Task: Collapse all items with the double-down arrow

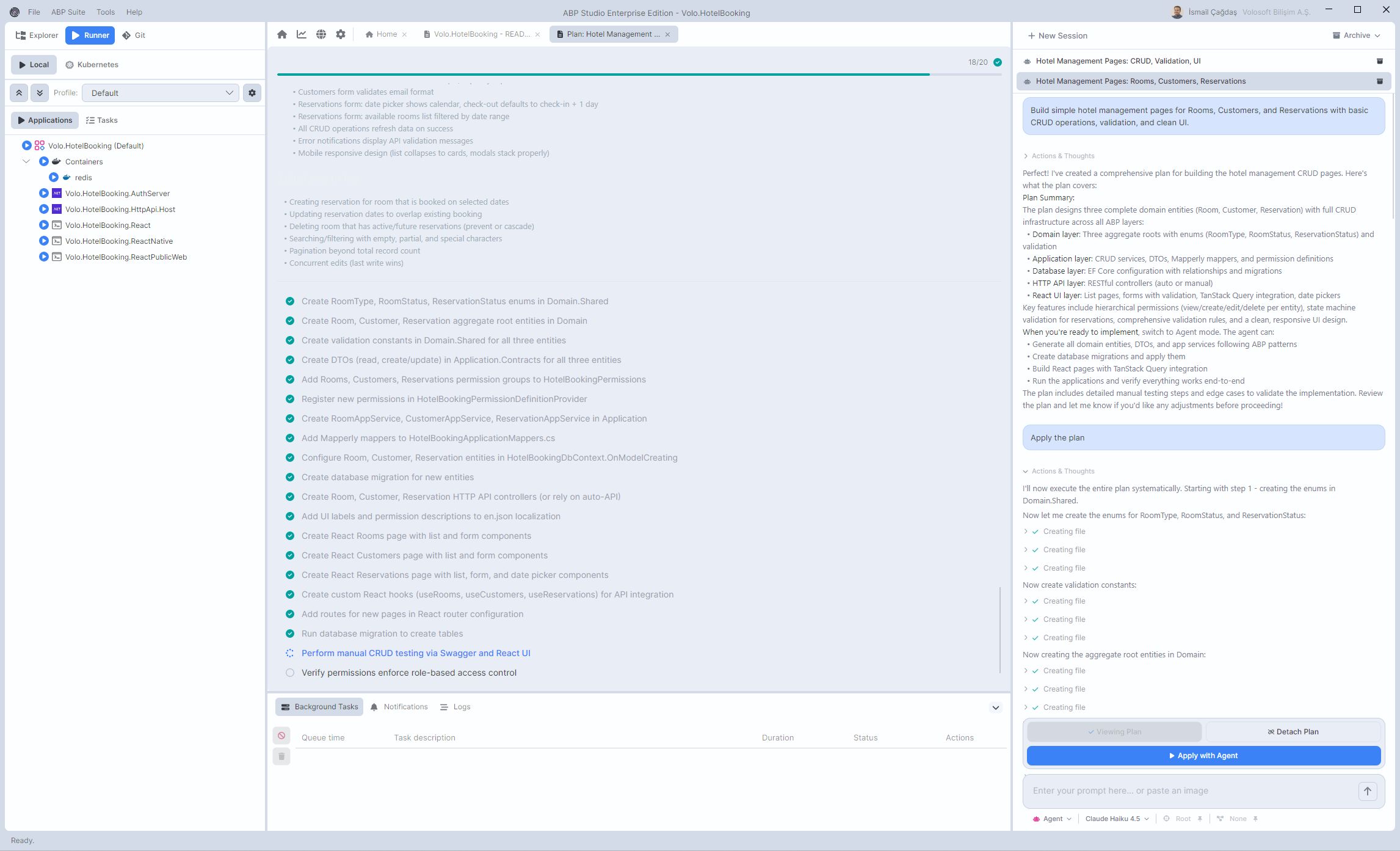Action: coord(40,93)
